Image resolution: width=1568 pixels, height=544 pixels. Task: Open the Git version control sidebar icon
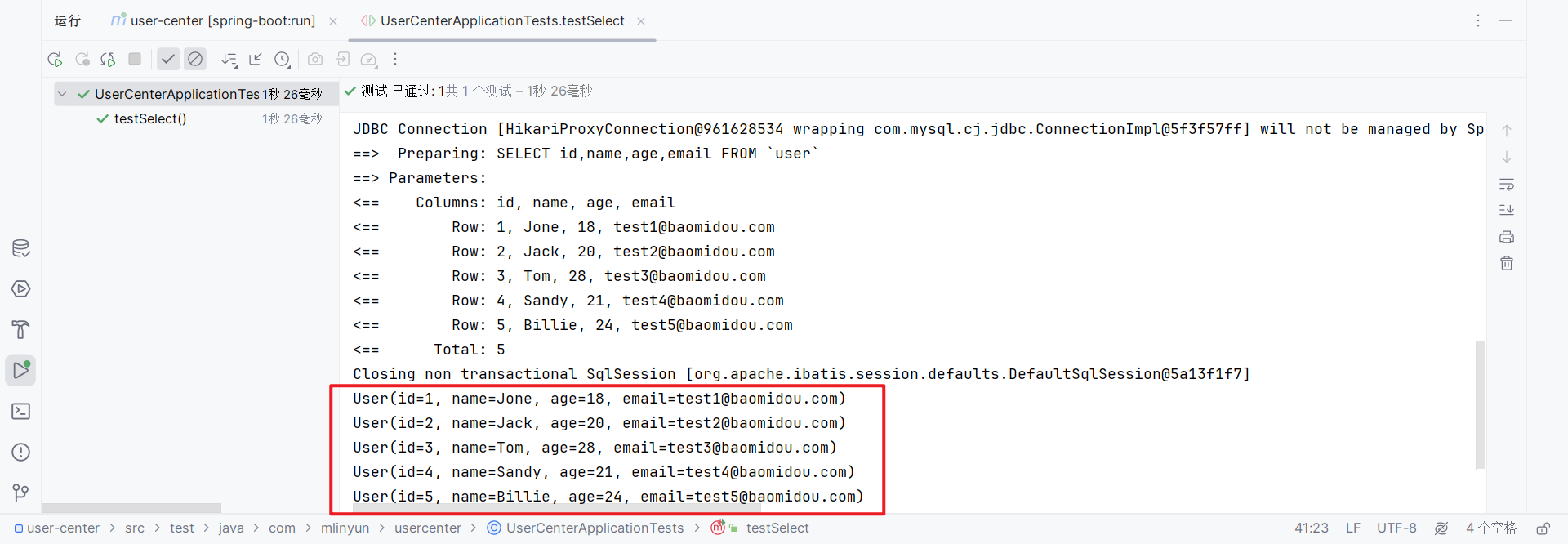(x=21, y=493)
